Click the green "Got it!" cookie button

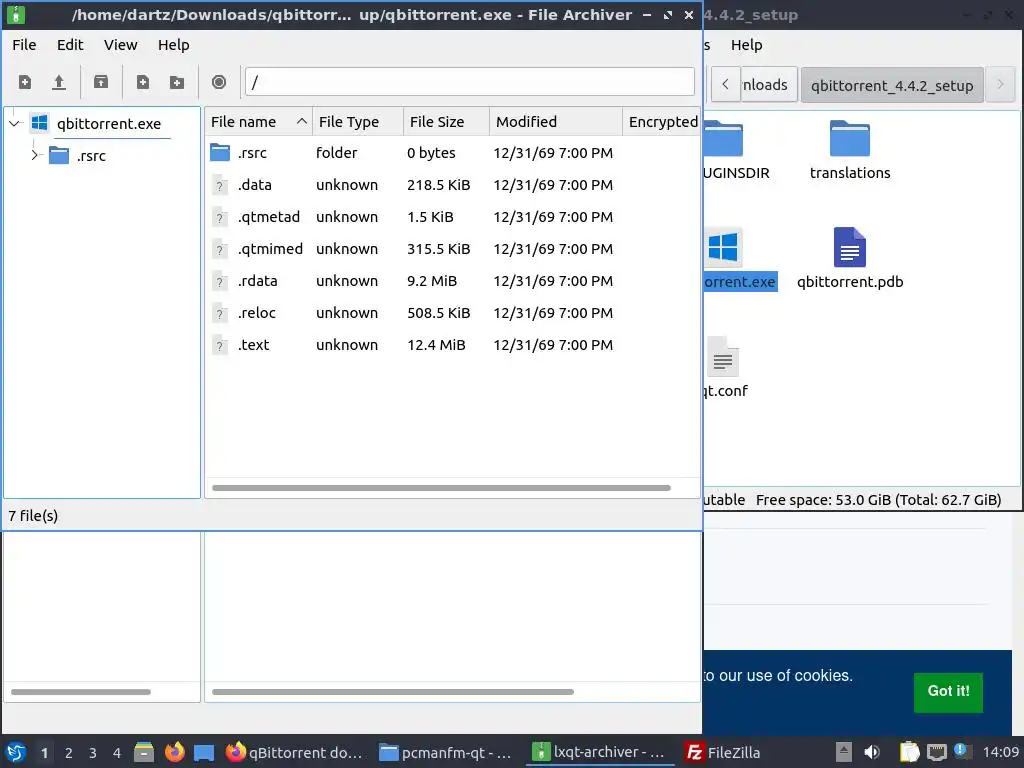pyautogui.click(x=948, y=692)
